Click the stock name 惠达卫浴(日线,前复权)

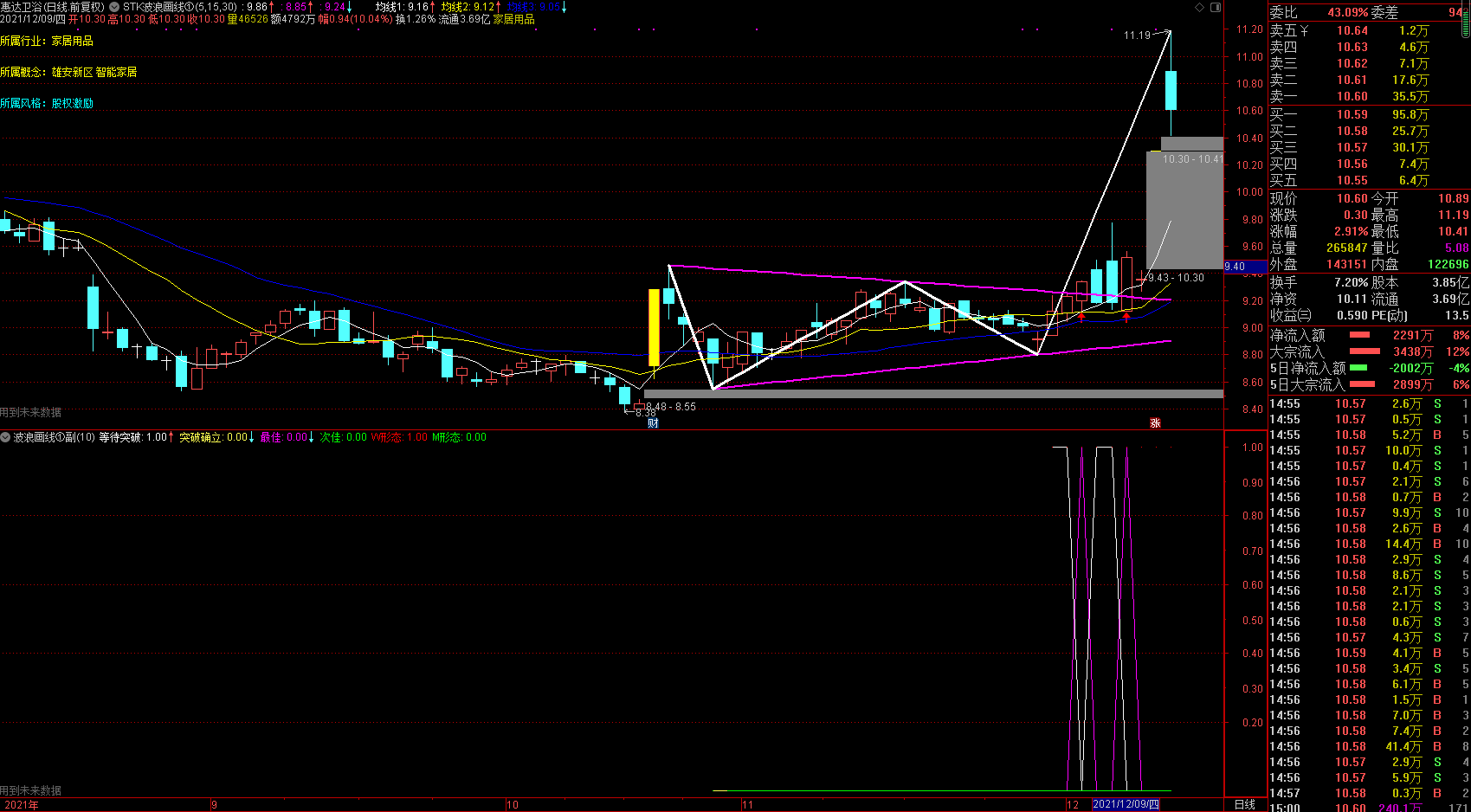coord(52,7)
